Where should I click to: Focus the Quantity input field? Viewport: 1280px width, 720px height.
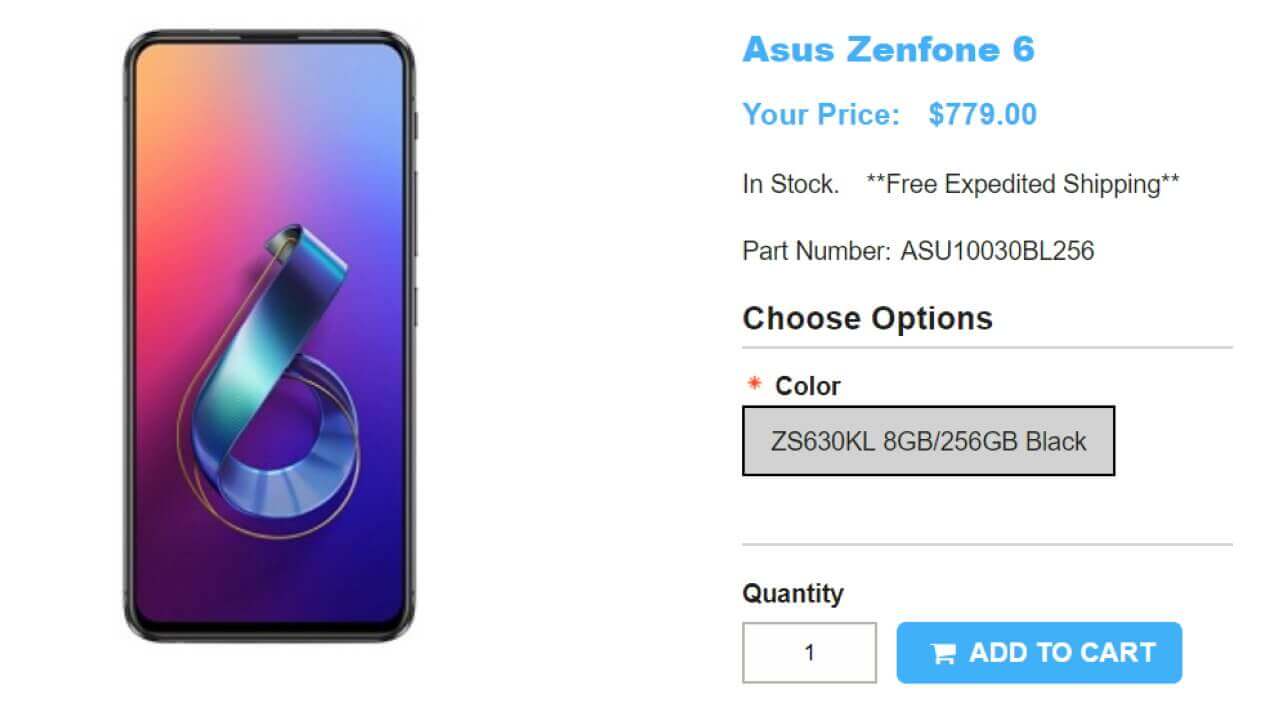click(x=809, y=653)
